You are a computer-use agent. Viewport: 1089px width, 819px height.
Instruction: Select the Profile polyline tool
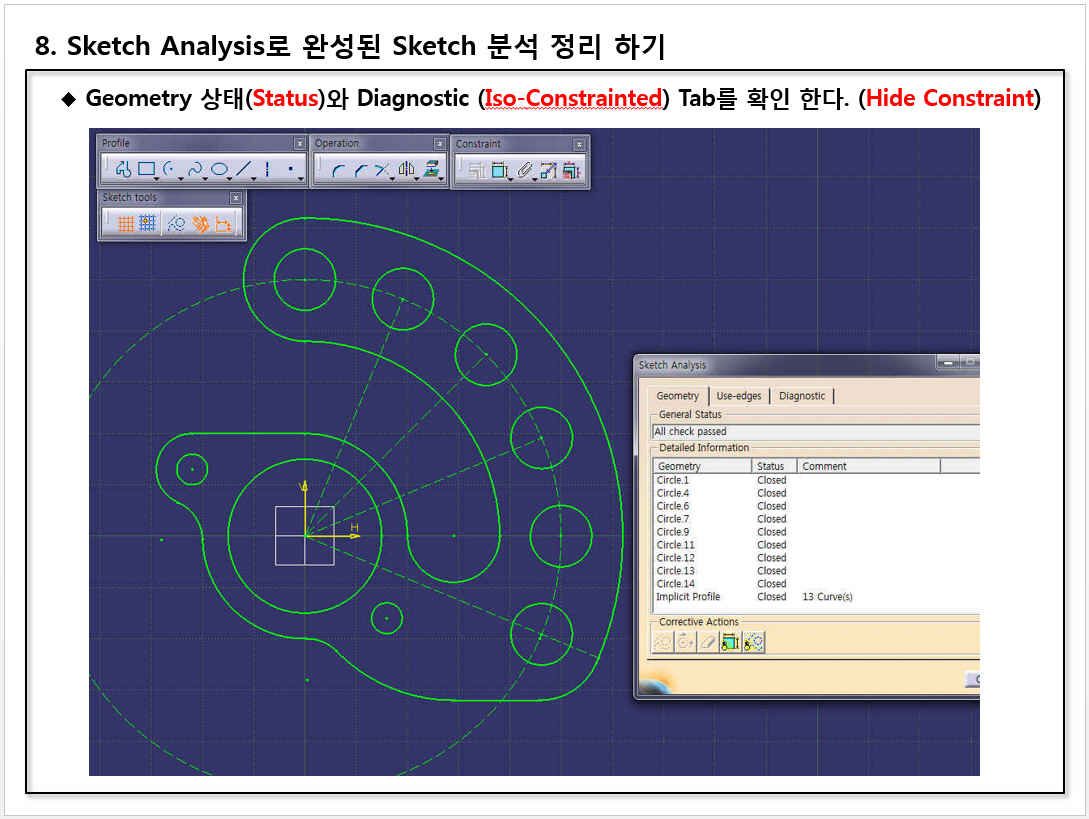click(x=124, y=170)
